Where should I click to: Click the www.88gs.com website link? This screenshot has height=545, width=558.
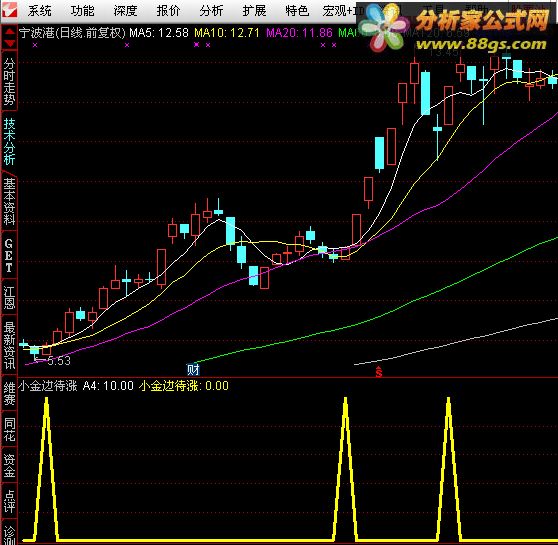[x=481, y=44]
